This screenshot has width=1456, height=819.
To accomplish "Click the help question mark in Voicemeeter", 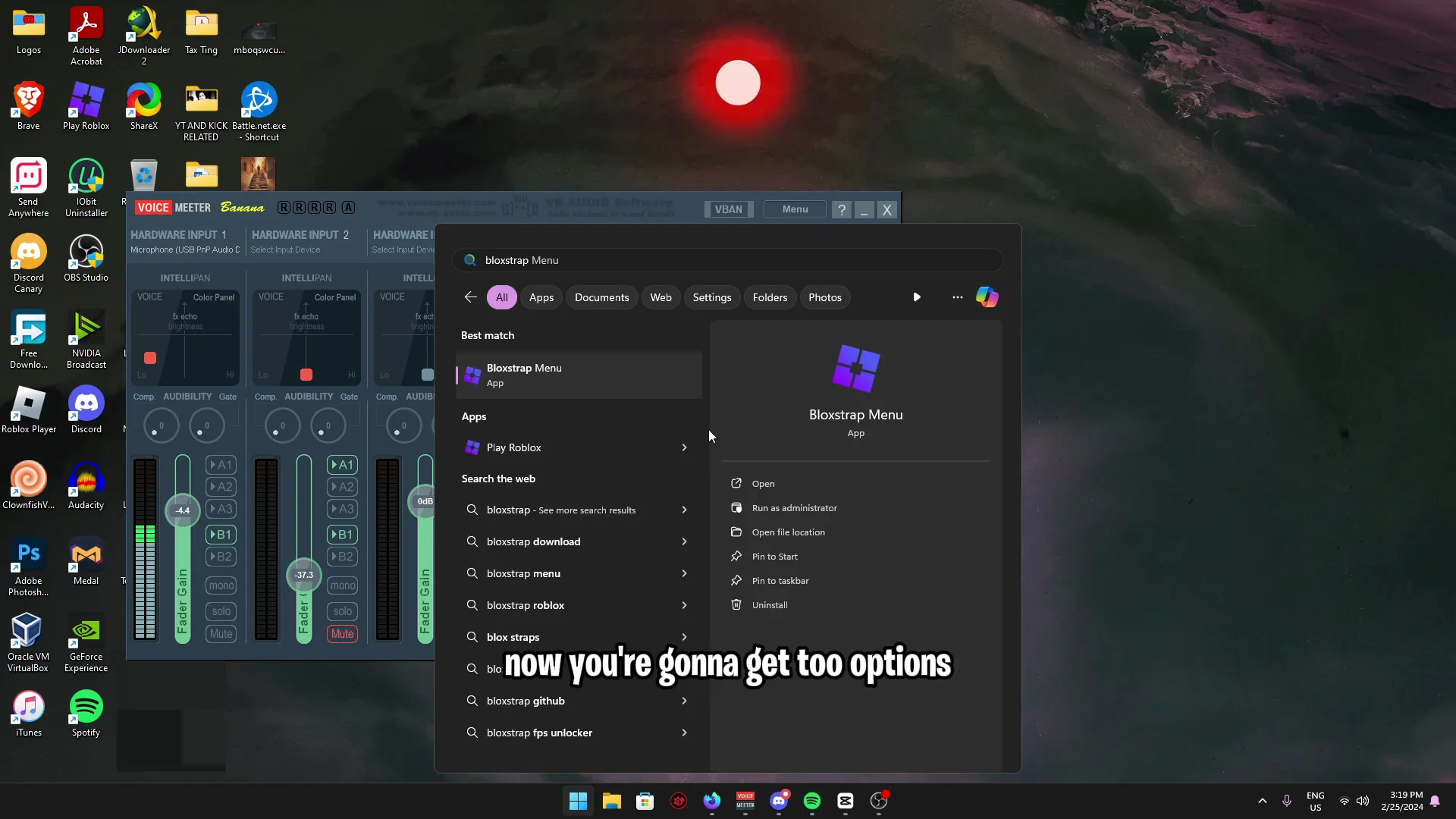I will (x=842, y=209).
